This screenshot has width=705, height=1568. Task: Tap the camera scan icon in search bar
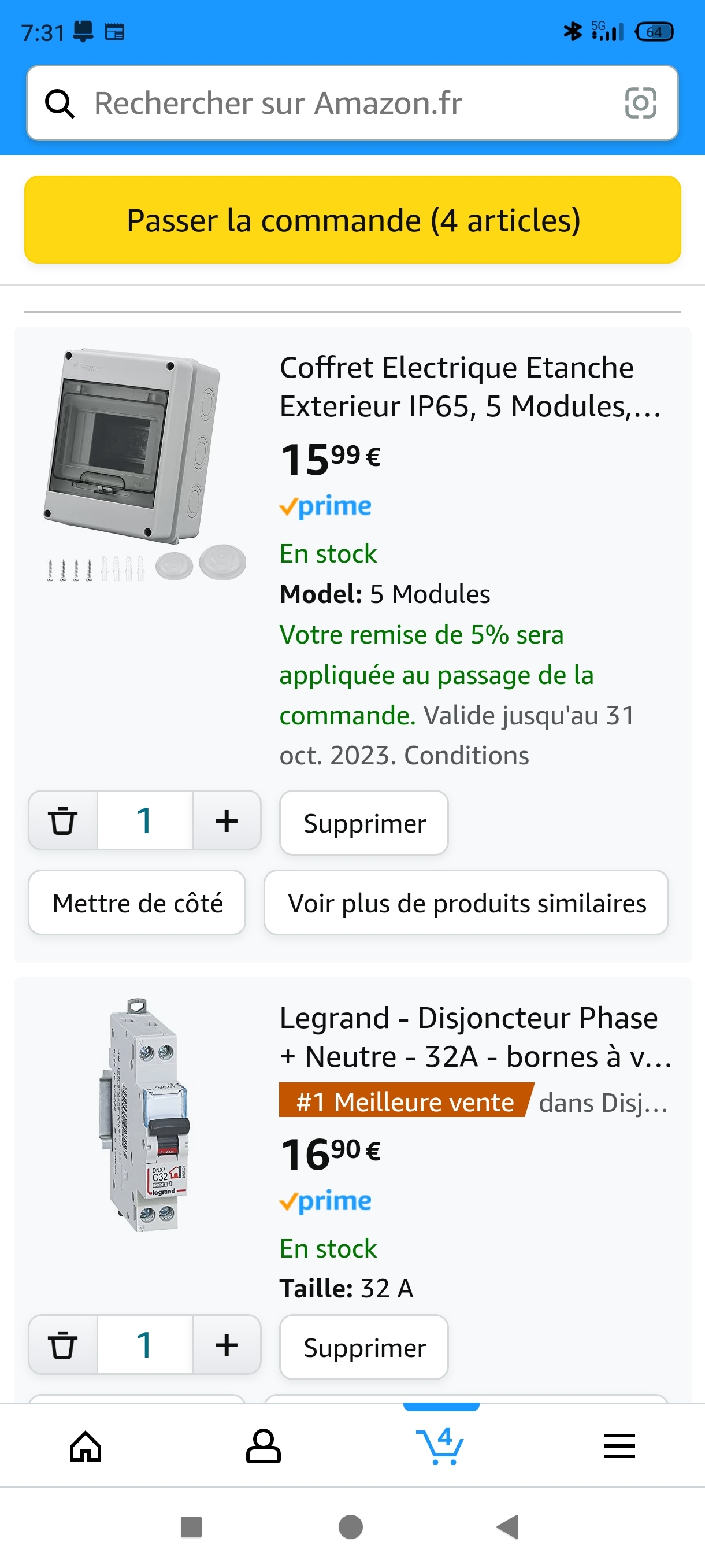640,103
